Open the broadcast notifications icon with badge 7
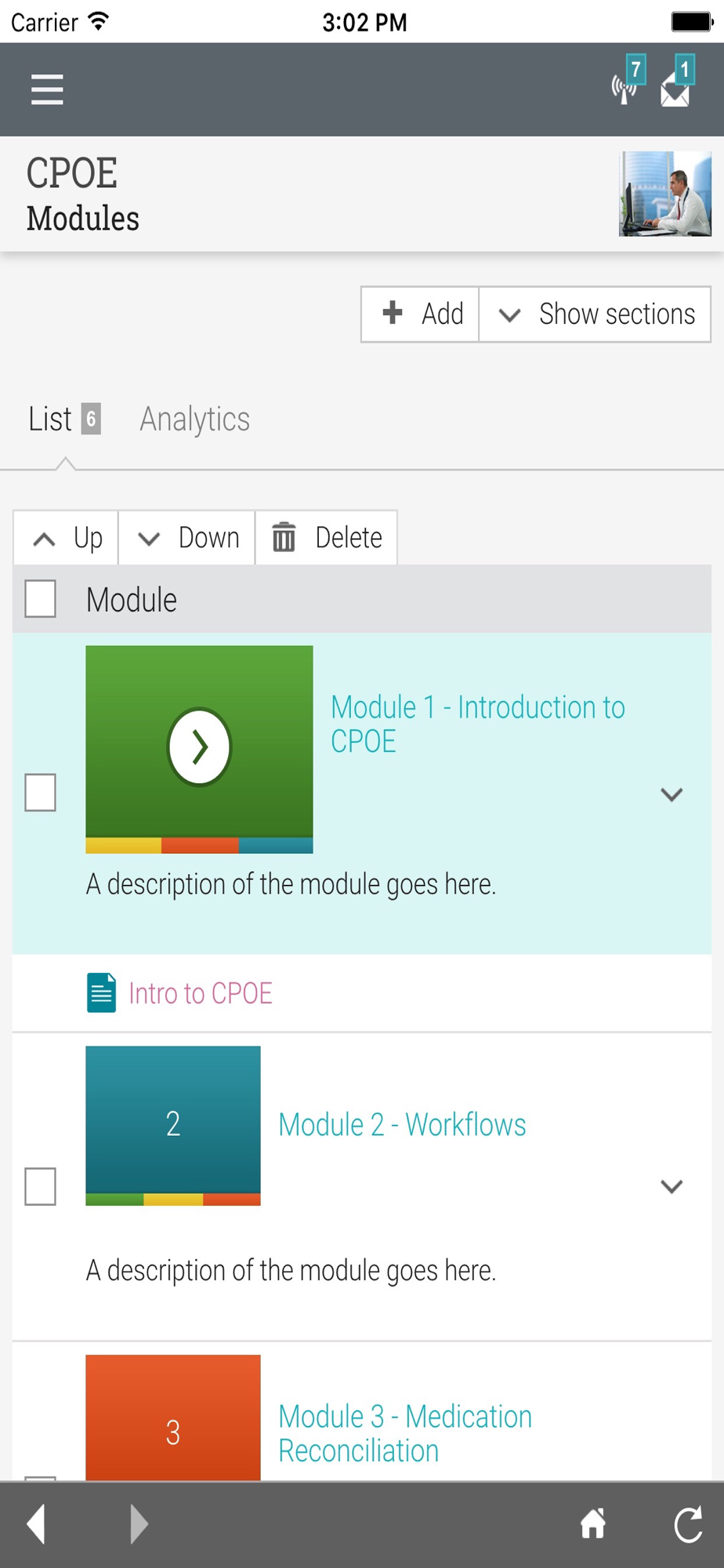Viewport: 724px width, 1568px height. click(x=628, y=81)
